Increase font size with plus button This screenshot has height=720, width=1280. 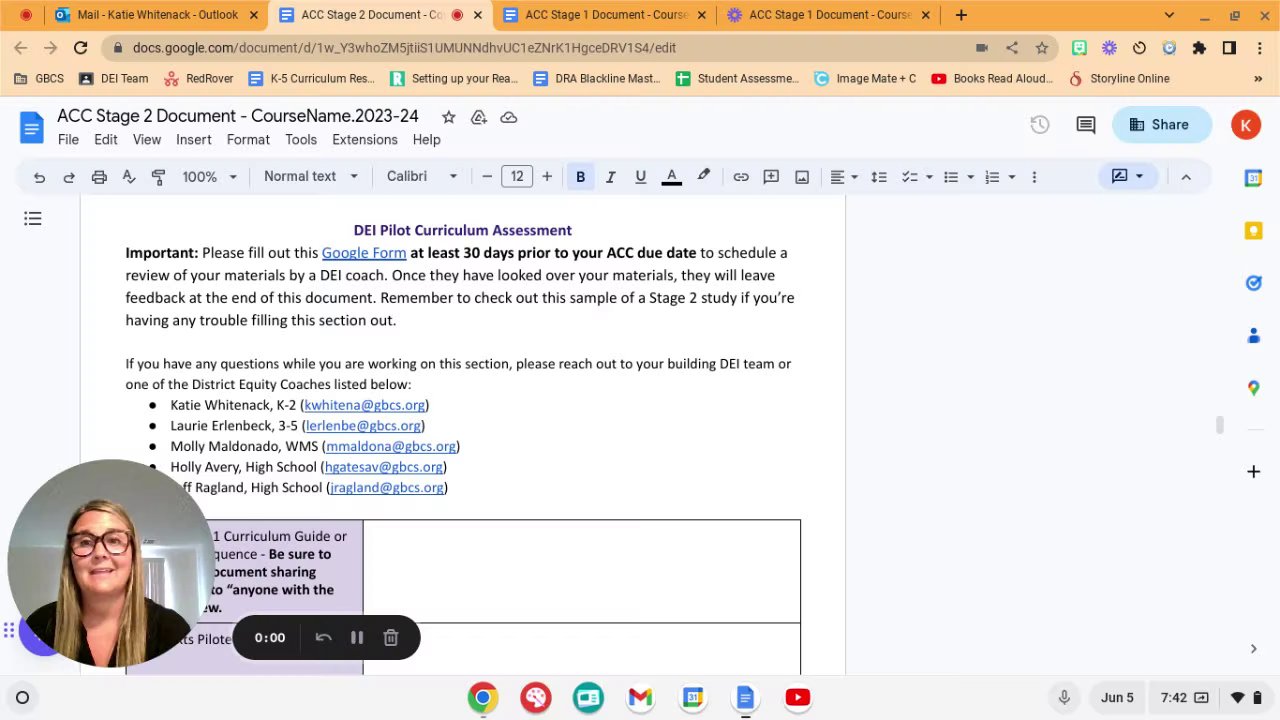547,177
